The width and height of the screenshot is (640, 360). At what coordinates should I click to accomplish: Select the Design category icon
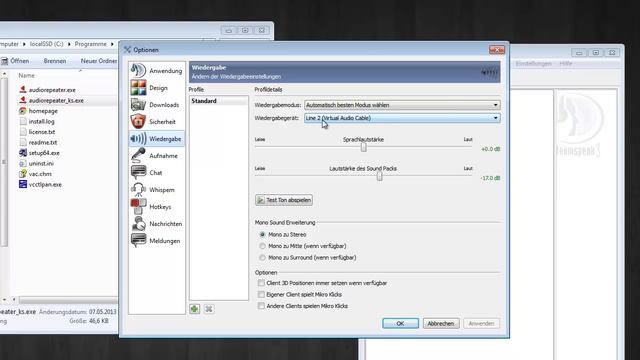138,88
